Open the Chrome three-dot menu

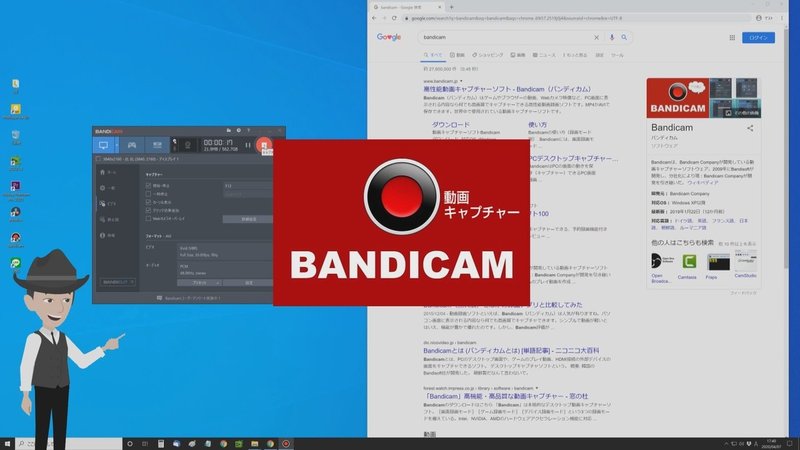coord(782,18)
